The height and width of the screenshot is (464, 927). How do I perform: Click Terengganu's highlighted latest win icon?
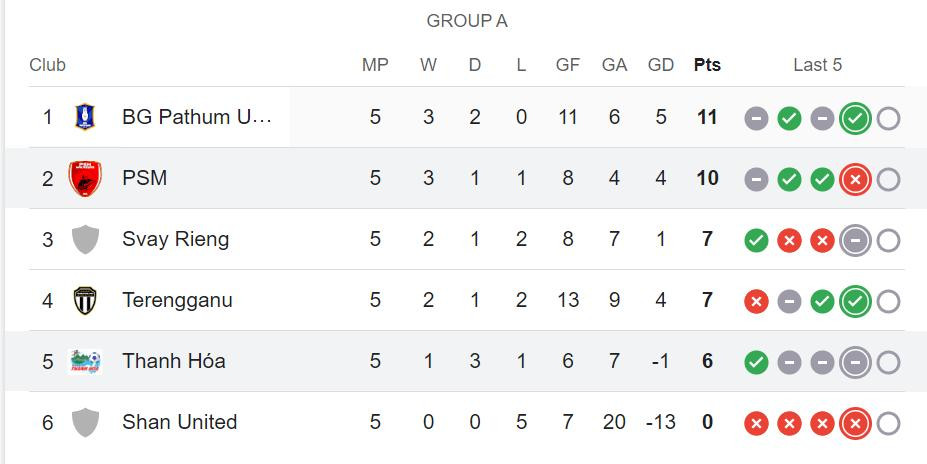coord(854,301)
